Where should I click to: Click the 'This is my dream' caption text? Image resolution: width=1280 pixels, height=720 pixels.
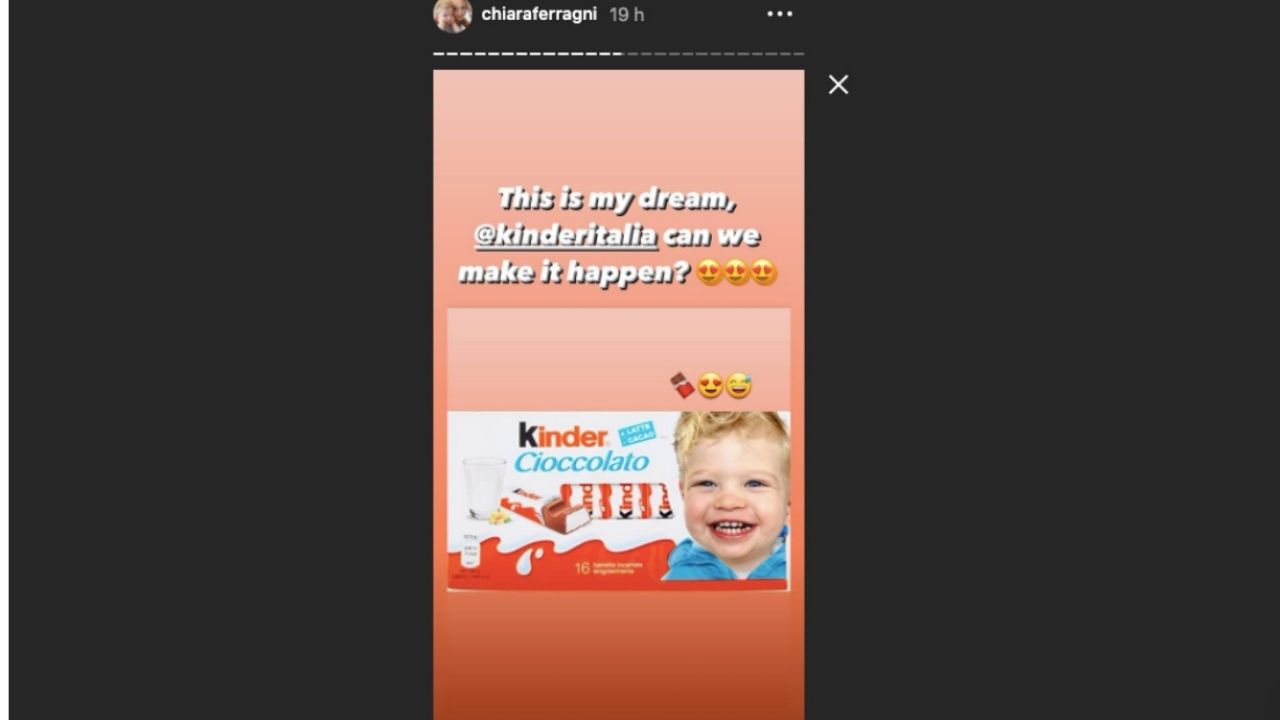617,199
